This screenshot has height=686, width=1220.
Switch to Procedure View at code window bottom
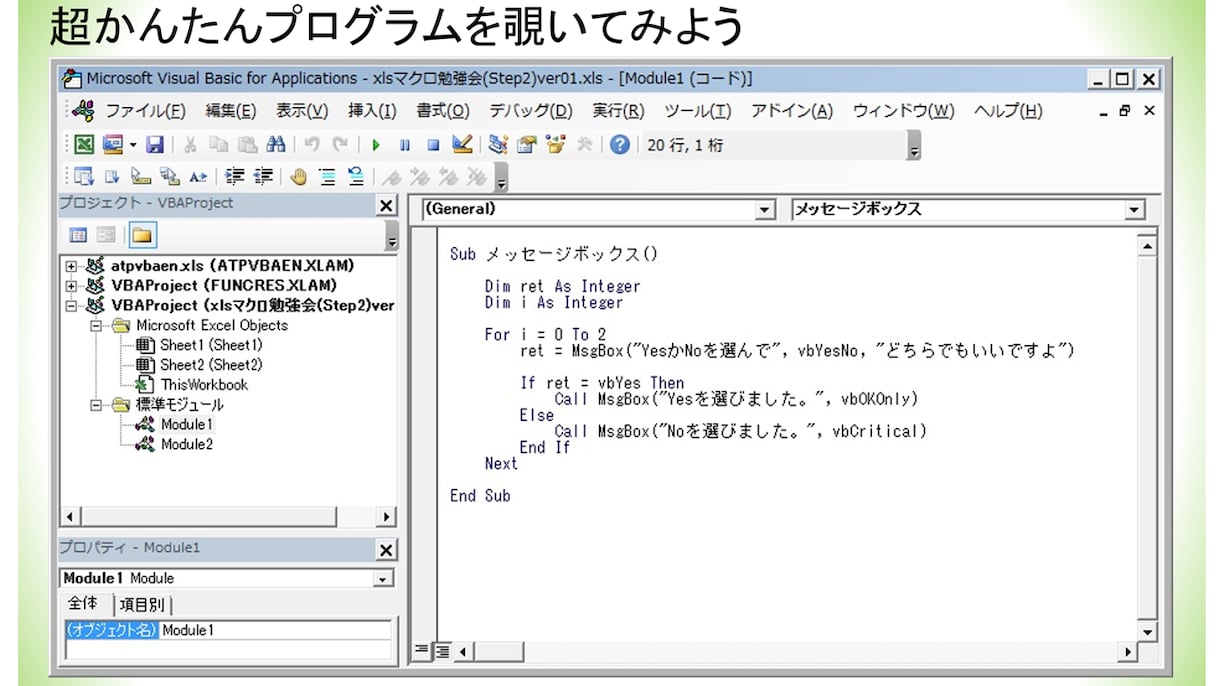click(x=422, y=651)
